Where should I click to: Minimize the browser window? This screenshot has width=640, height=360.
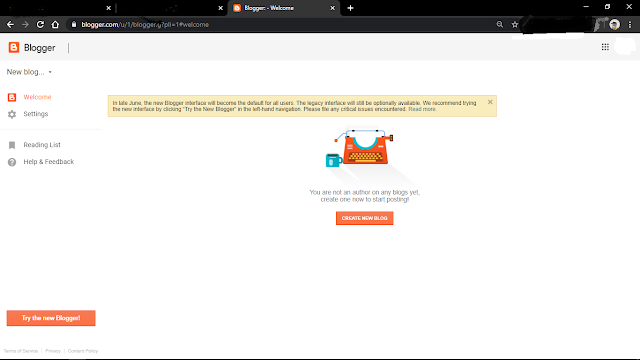[x=586, y=7]
